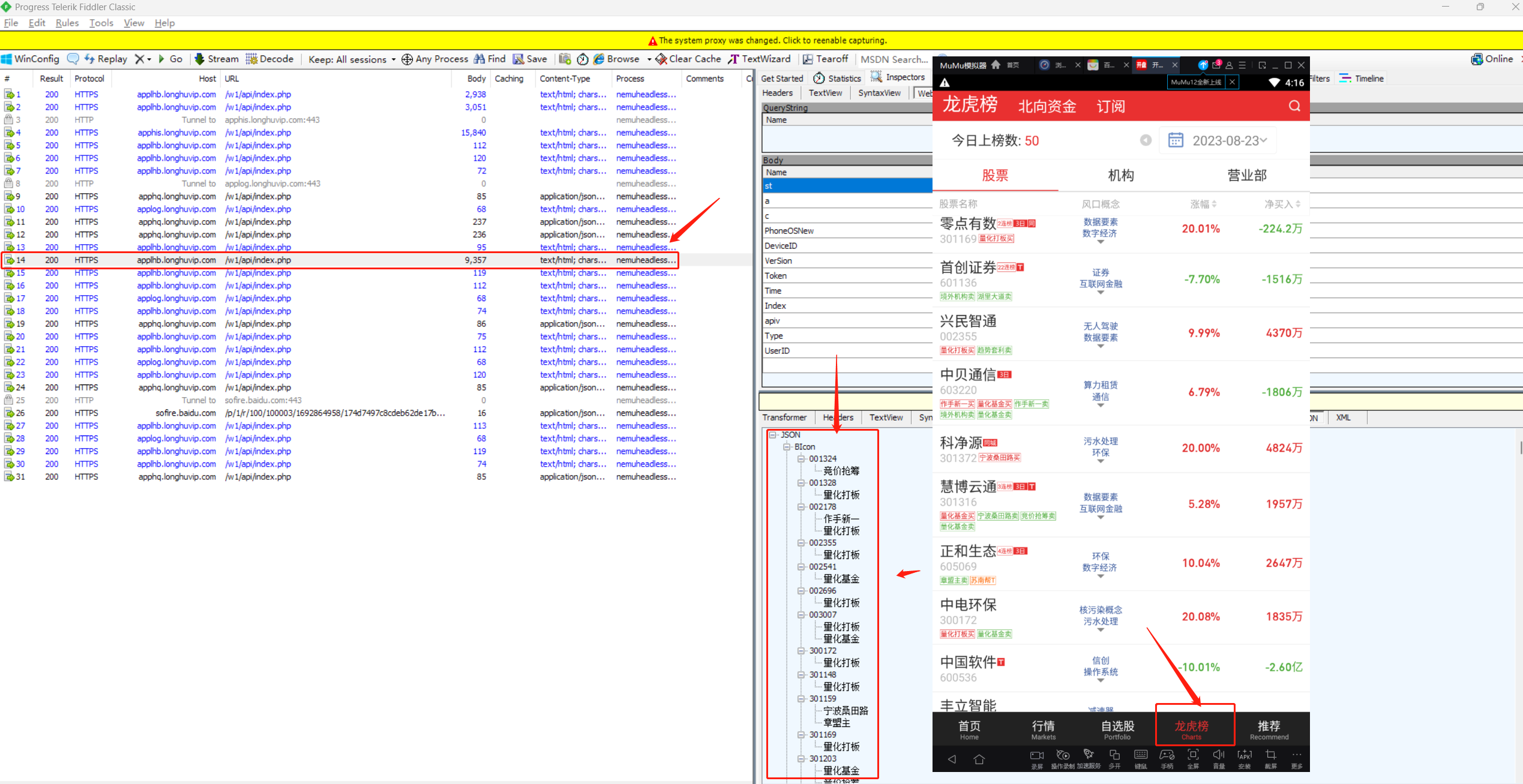The height and width of the screenshot is (784, 1523).
Task: Switch to the 机构 tab
Action: (1121, 175)
